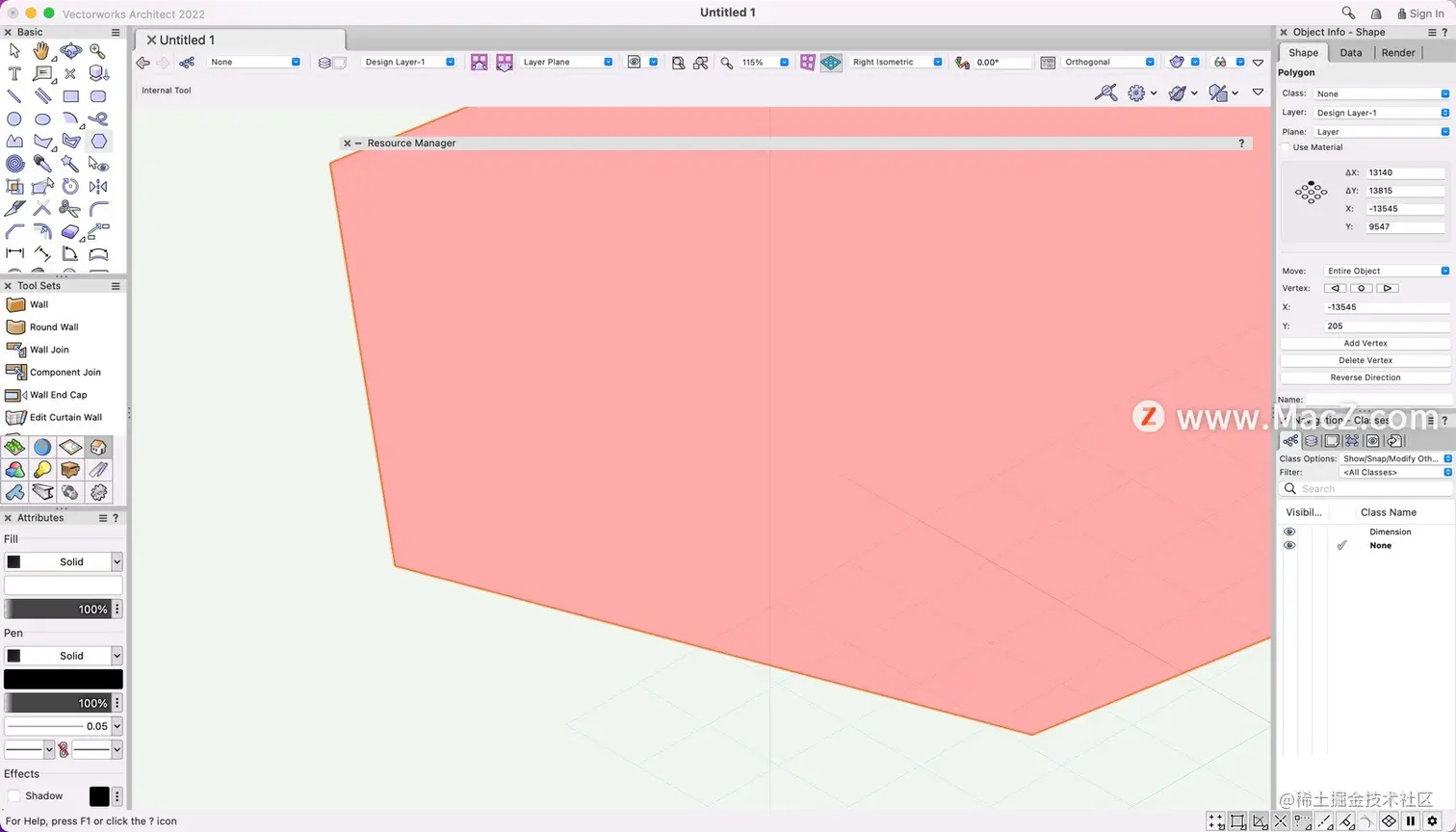This screenshot has width=1456, height=832.
Task: Select the Double Line tool
Action: click(42, 96)
